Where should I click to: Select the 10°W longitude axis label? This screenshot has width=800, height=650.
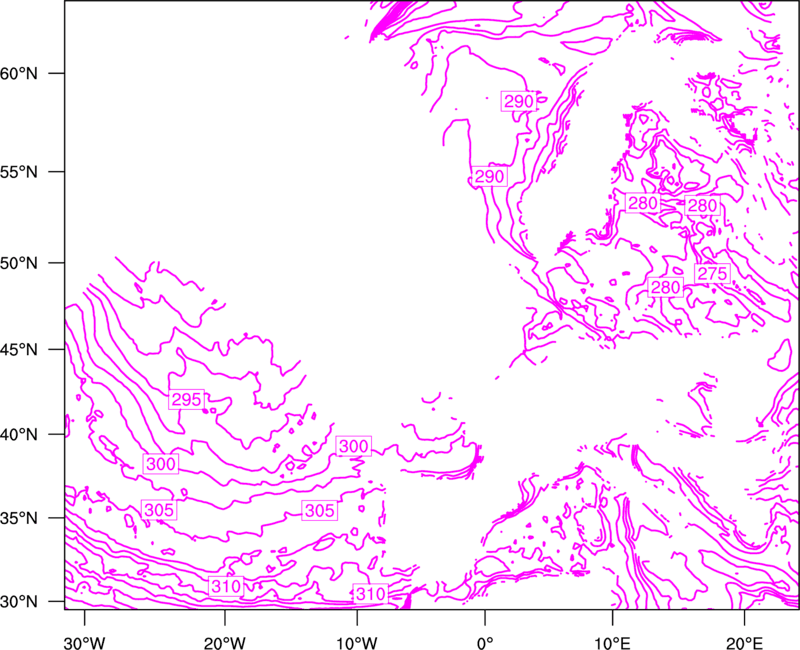pyautogui.click(x=356, y=643)
